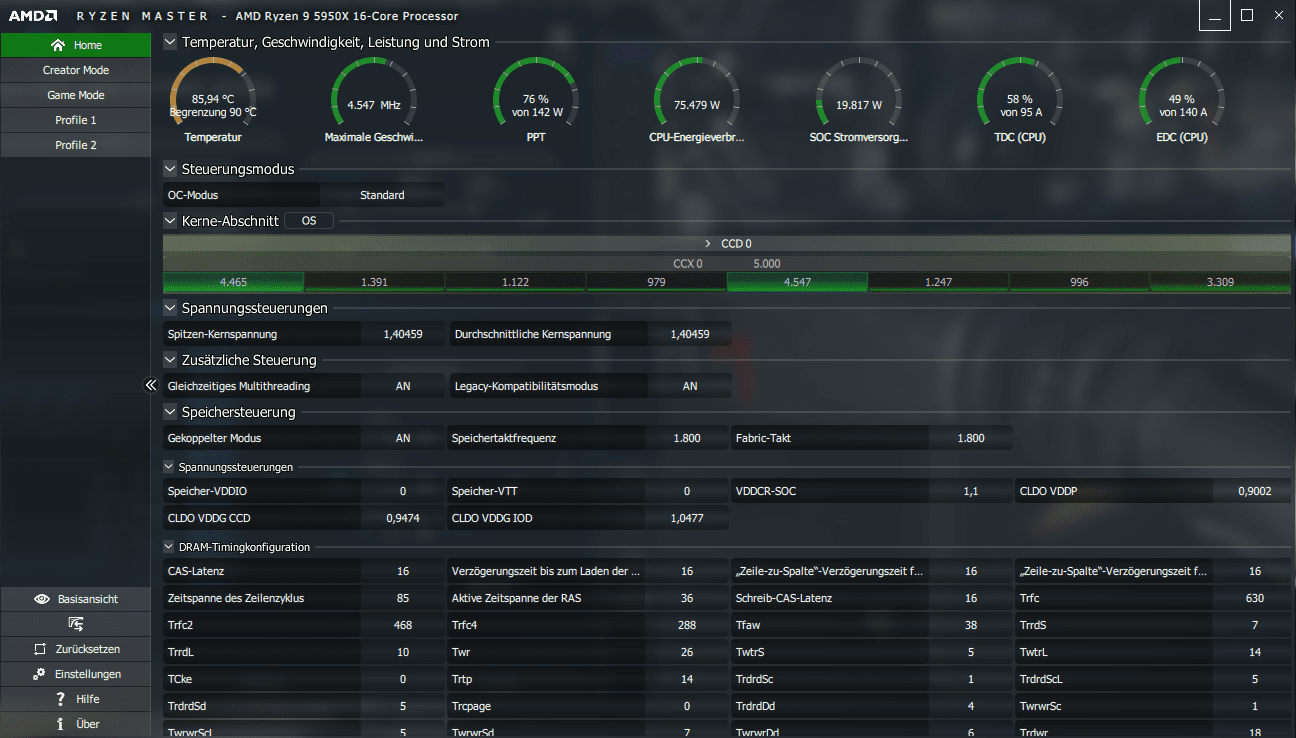Open Profile 2

(x=76, y=145)
